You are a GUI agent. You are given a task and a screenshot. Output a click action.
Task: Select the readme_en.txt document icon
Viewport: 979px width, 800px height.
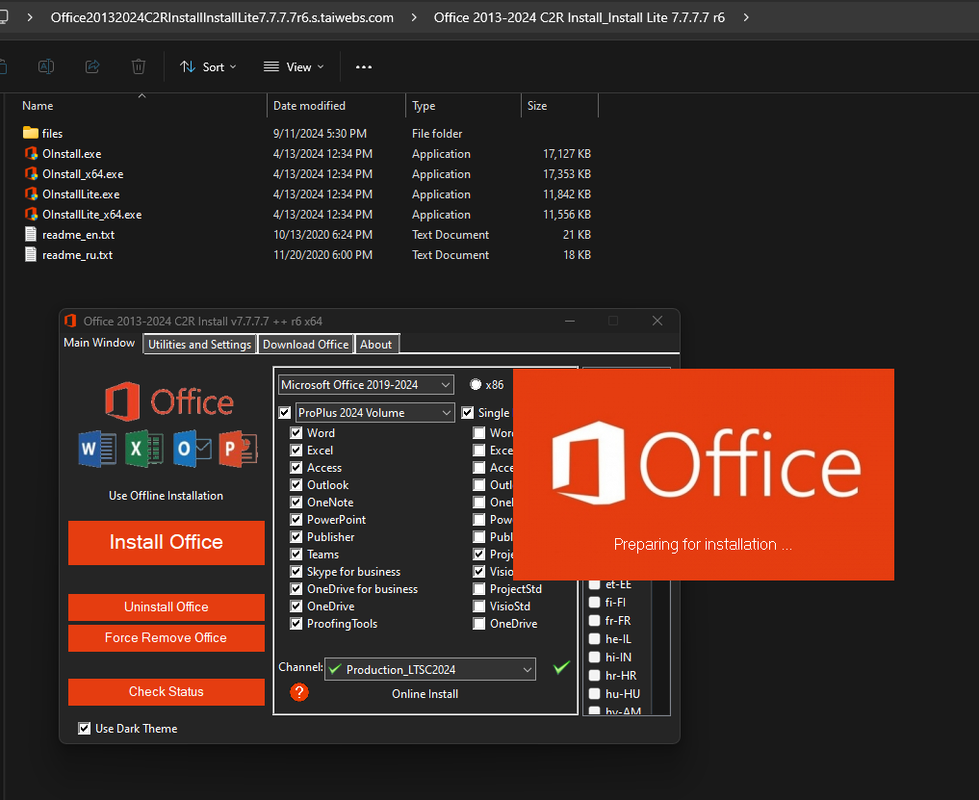click(x=31, y=234)
